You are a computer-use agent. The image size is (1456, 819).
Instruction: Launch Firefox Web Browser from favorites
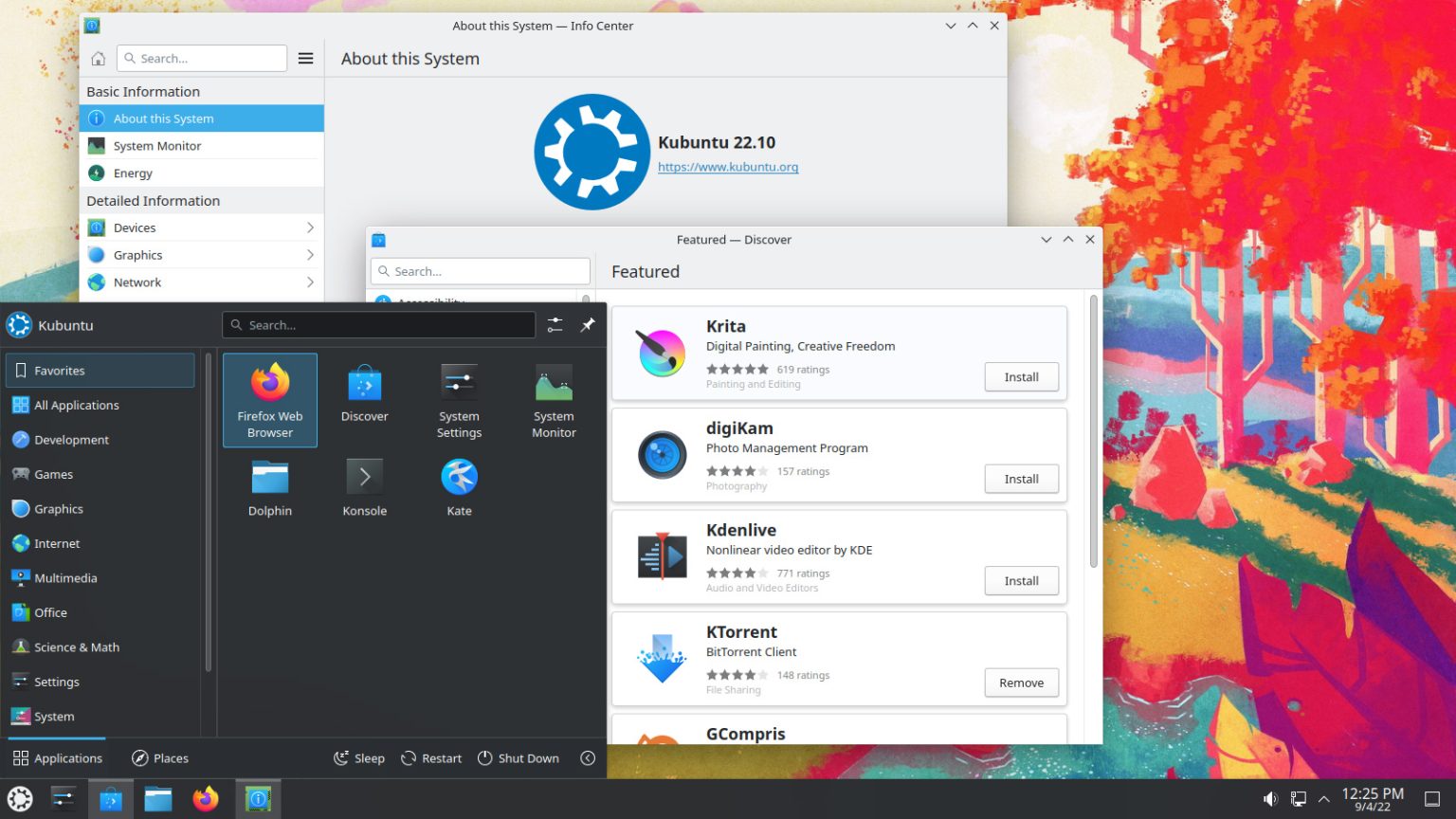269,398
